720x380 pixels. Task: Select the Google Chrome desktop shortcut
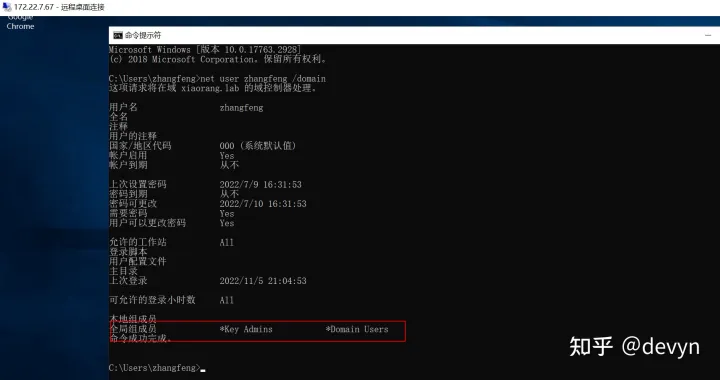[x=20, y=22]
